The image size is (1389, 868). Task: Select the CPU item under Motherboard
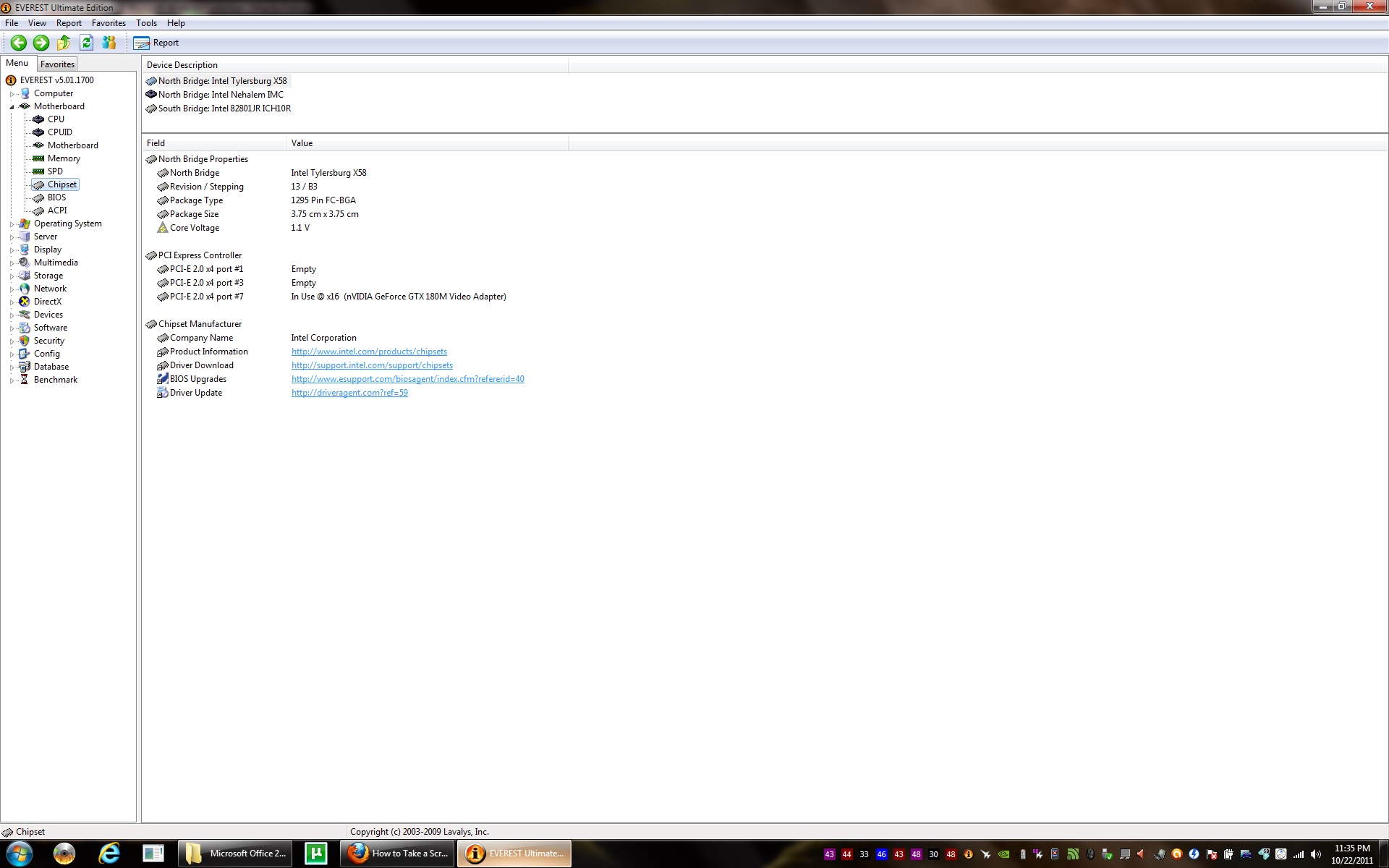tap(56, 119)
